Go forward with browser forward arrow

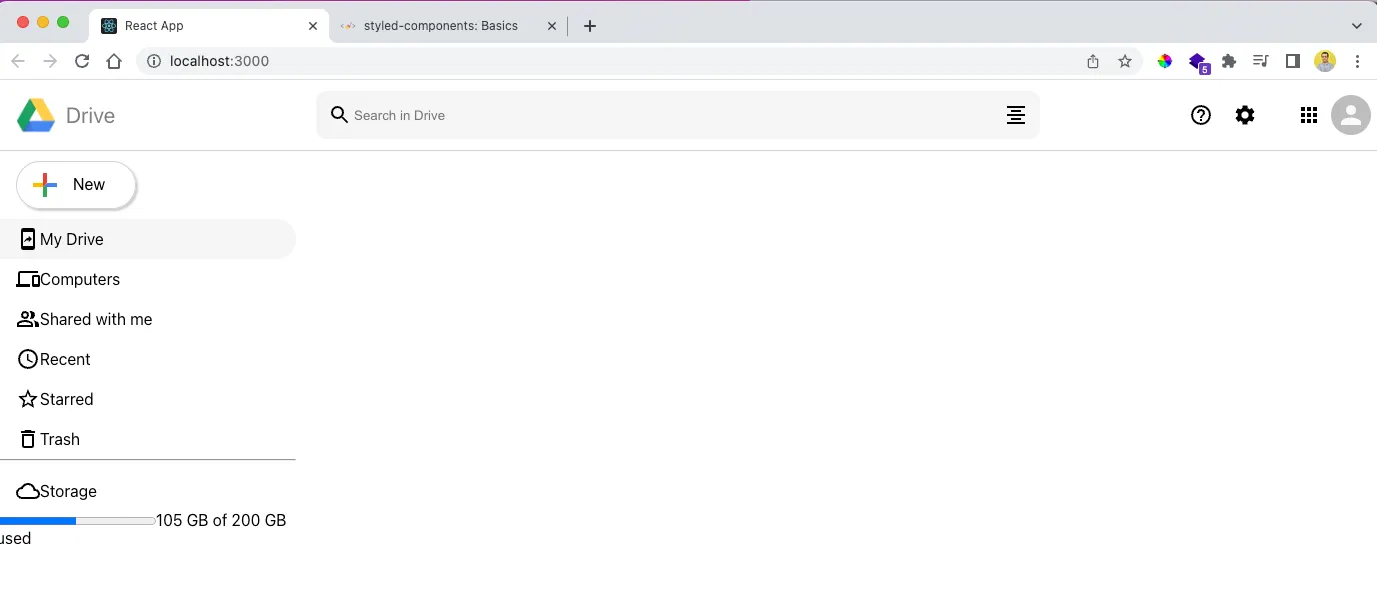[50, 61]
